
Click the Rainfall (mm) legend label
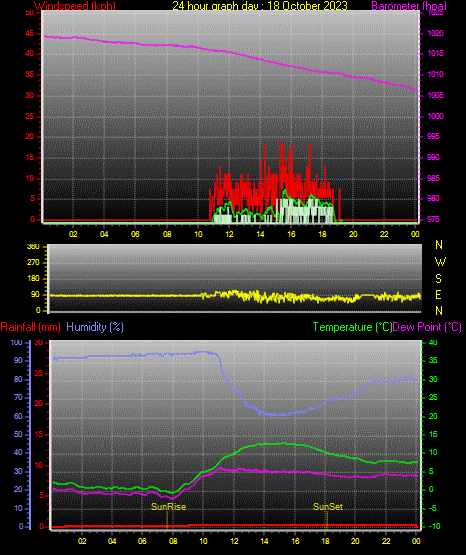30,327
